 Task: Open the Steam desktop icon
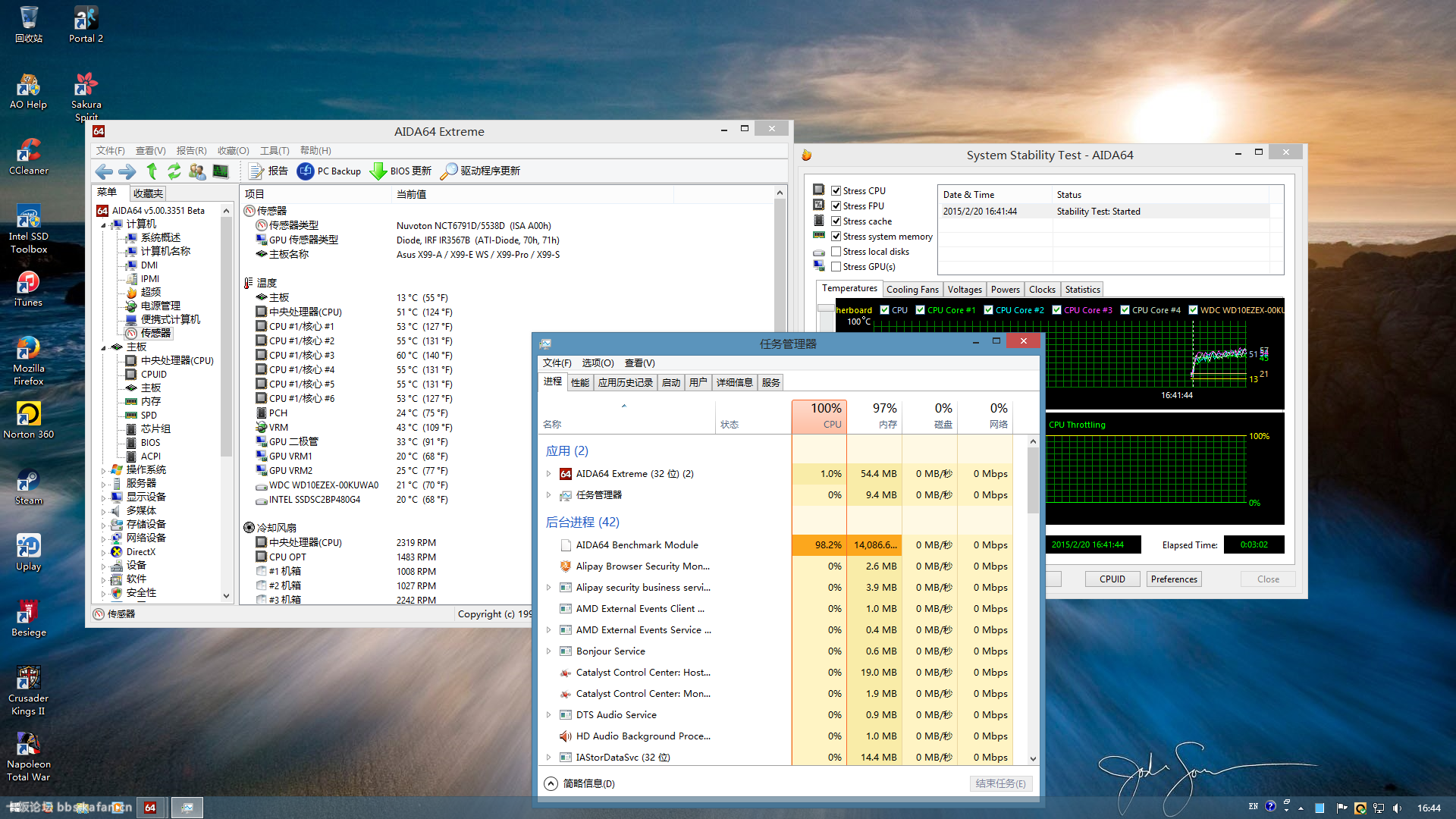[29, 486]
